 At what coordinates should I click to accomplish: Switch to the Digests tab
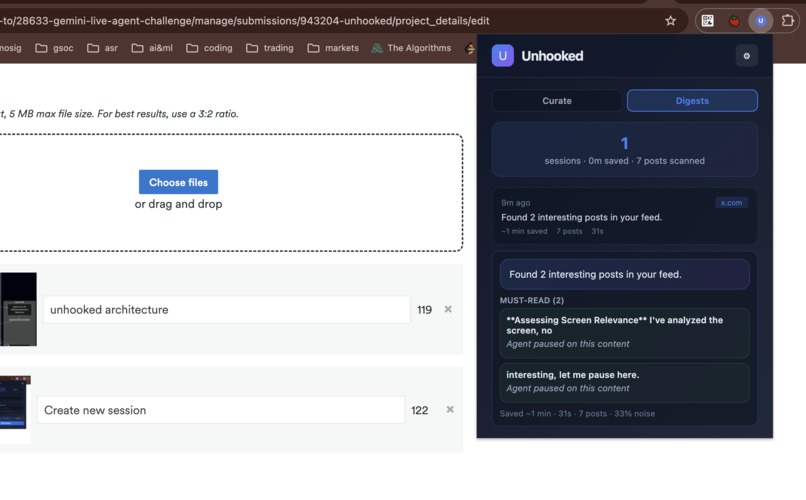pyautogui.click(x=692, y=101)
